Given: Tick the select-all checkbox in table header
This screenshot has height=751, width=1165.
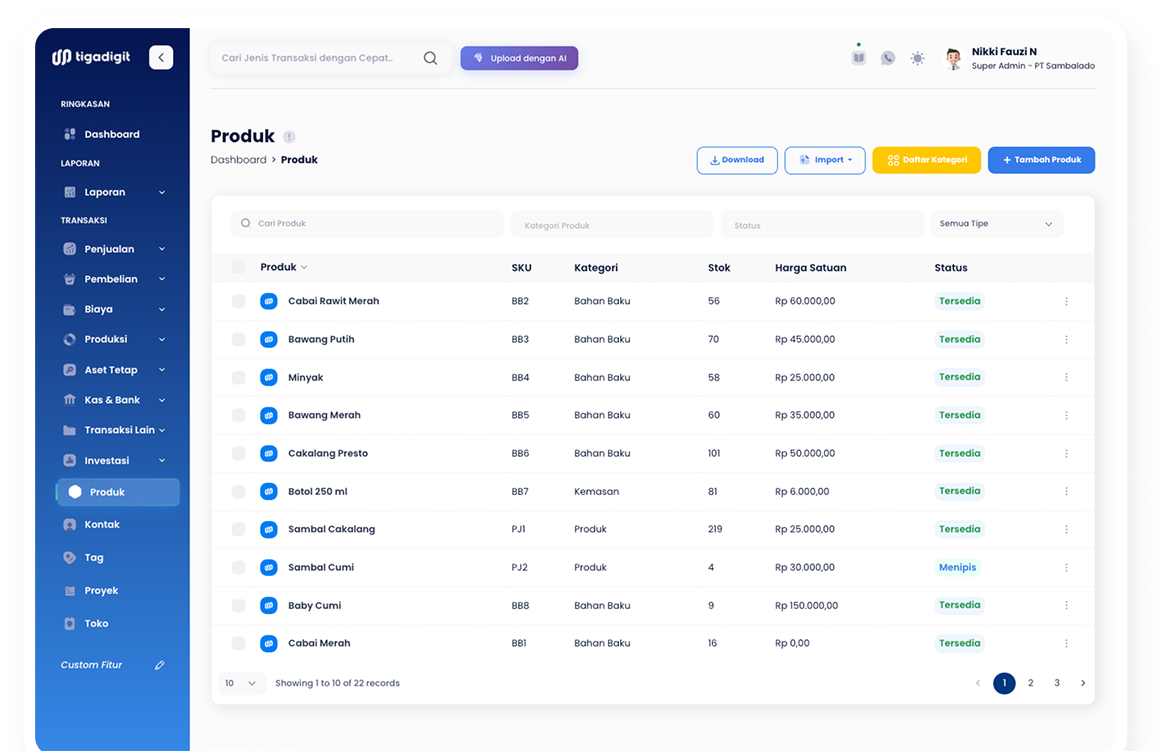Looking at the screenshot, I should point(238,267).
